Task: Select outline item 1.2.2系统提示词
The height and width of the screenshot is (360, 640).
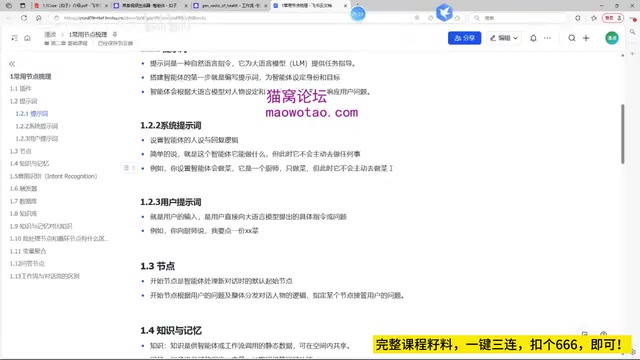Action: 37,126
